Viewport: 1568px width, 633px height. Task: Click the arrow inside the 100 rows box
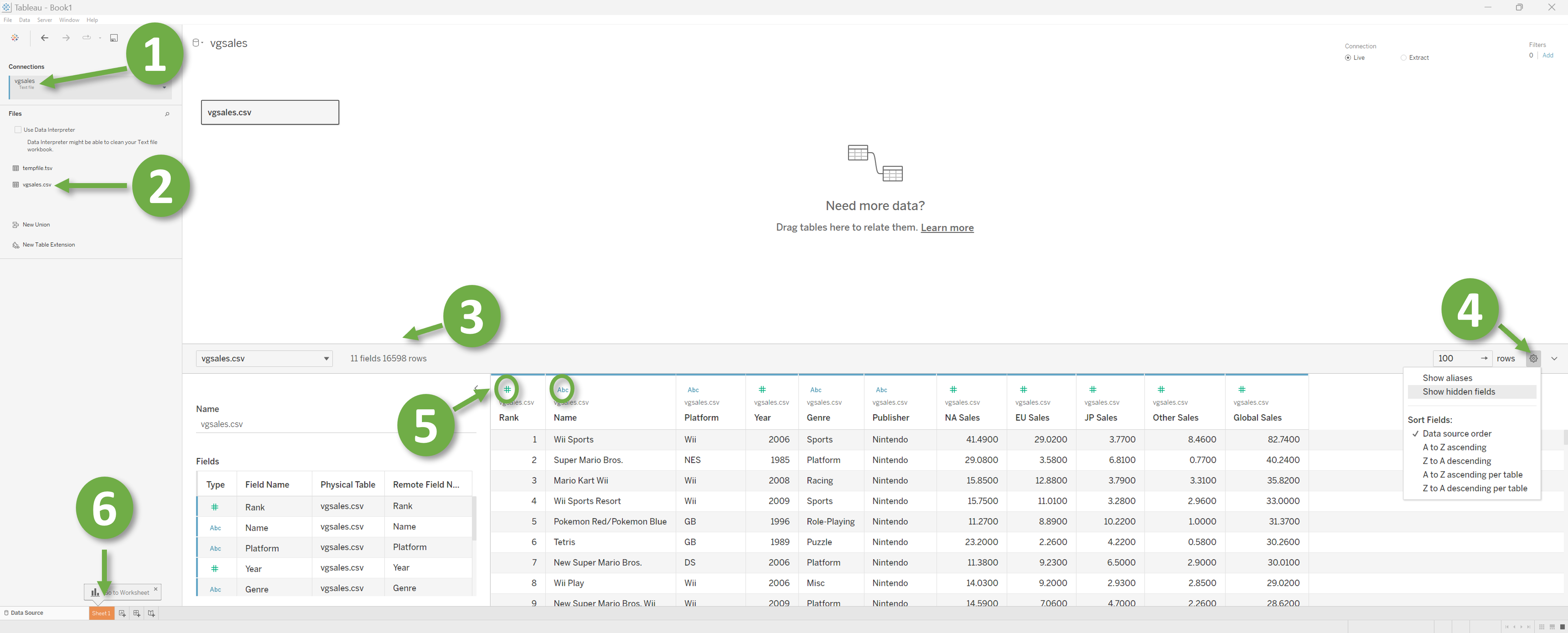point(1484,358)
